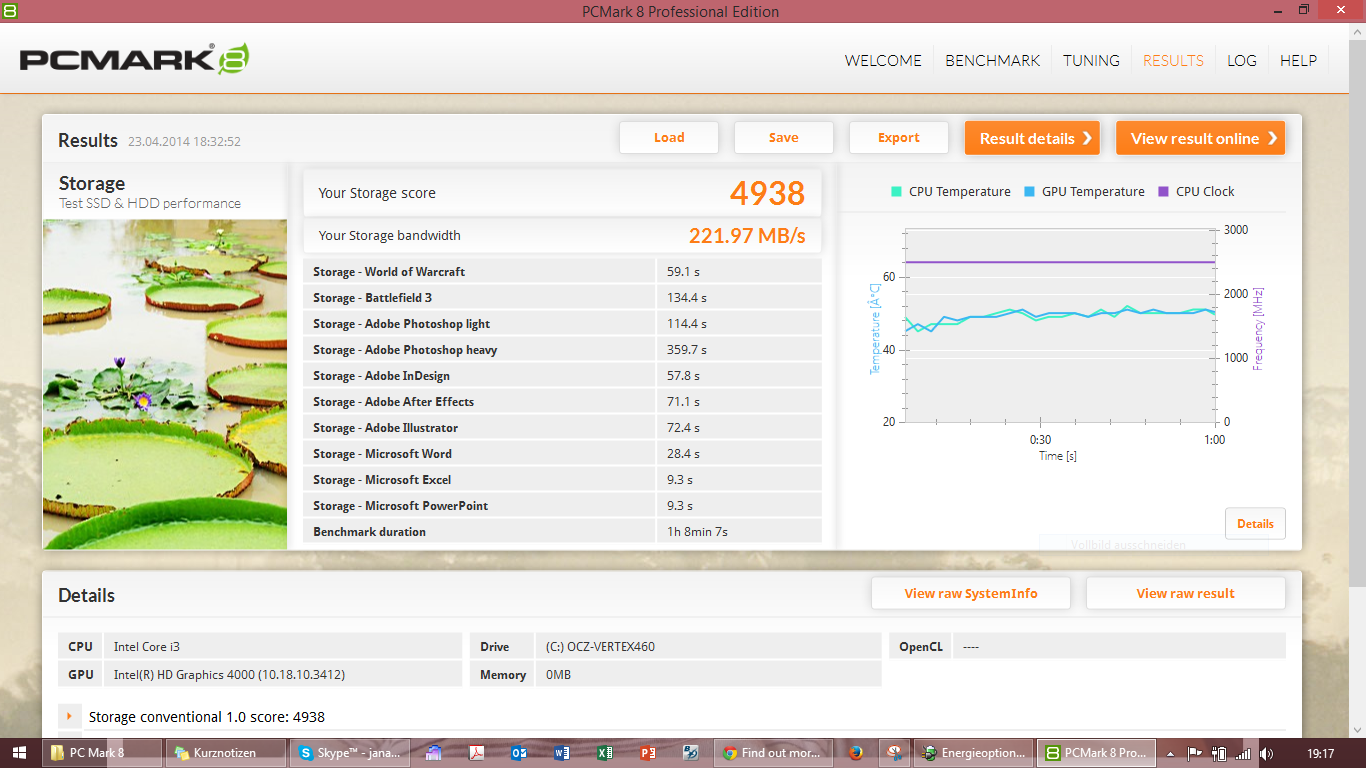Switch to Kurznotizen in the taskbar

227,753
